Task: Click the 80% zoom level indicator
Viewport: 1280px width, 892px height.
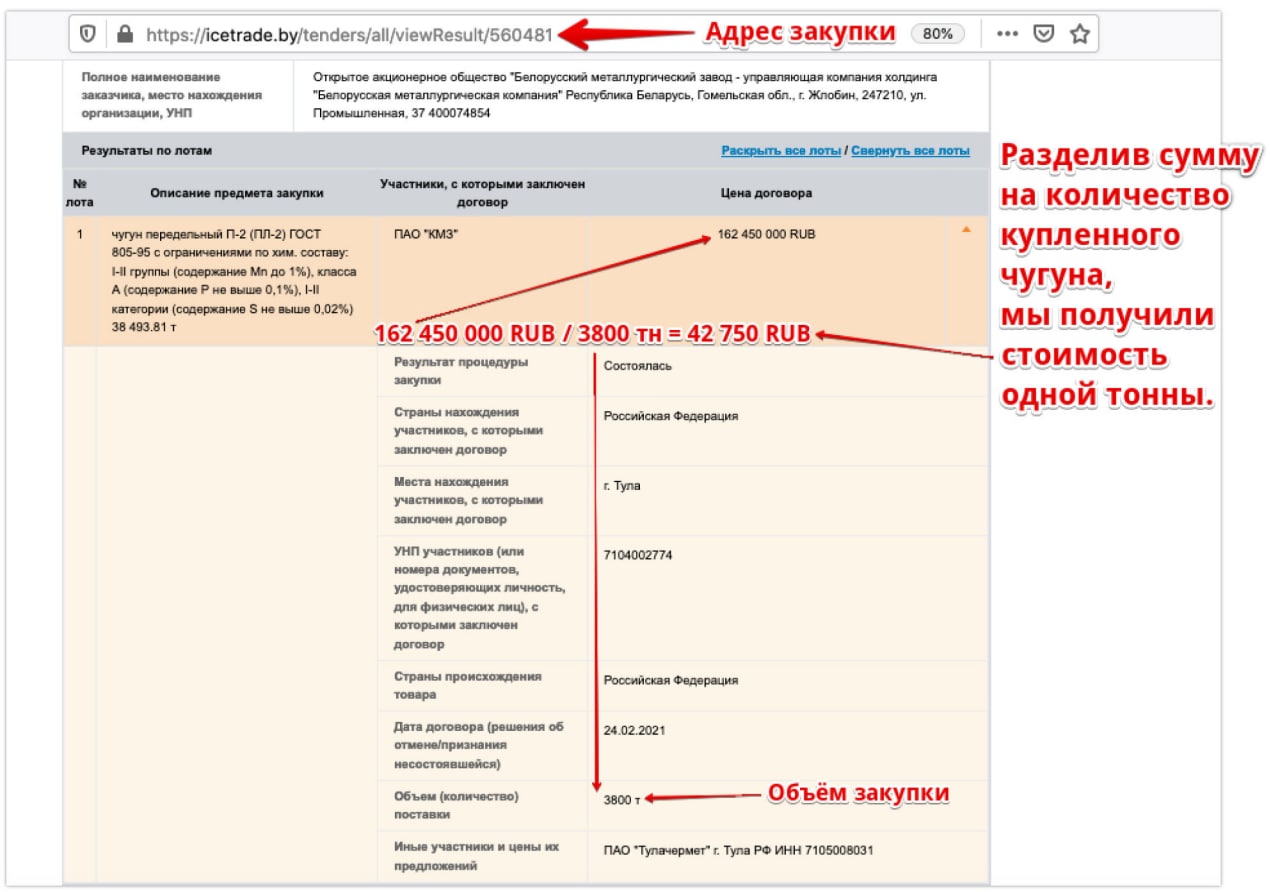Action: coord(937,33)
